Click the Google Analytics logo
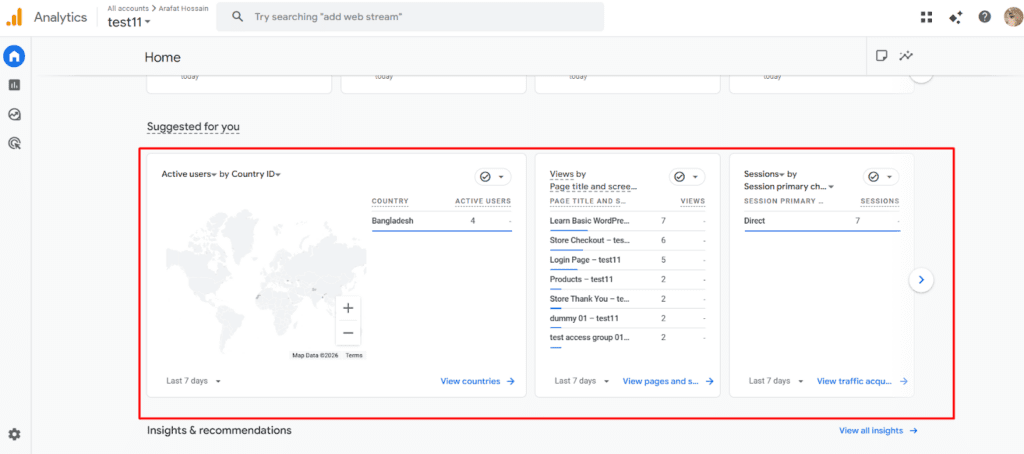The height and width of the screenshot is (454, 1024). [x=14, y=18]
